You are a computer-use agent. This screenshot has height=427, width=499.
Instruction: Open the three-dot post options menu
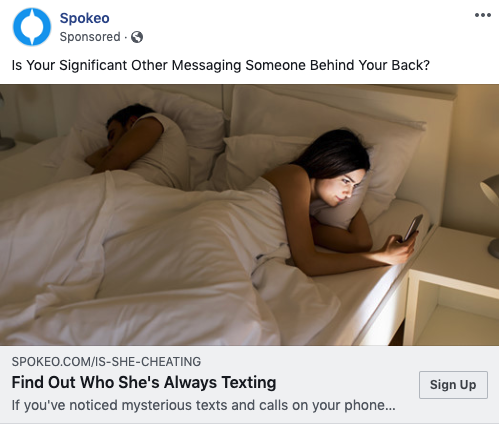coord(483,15)
